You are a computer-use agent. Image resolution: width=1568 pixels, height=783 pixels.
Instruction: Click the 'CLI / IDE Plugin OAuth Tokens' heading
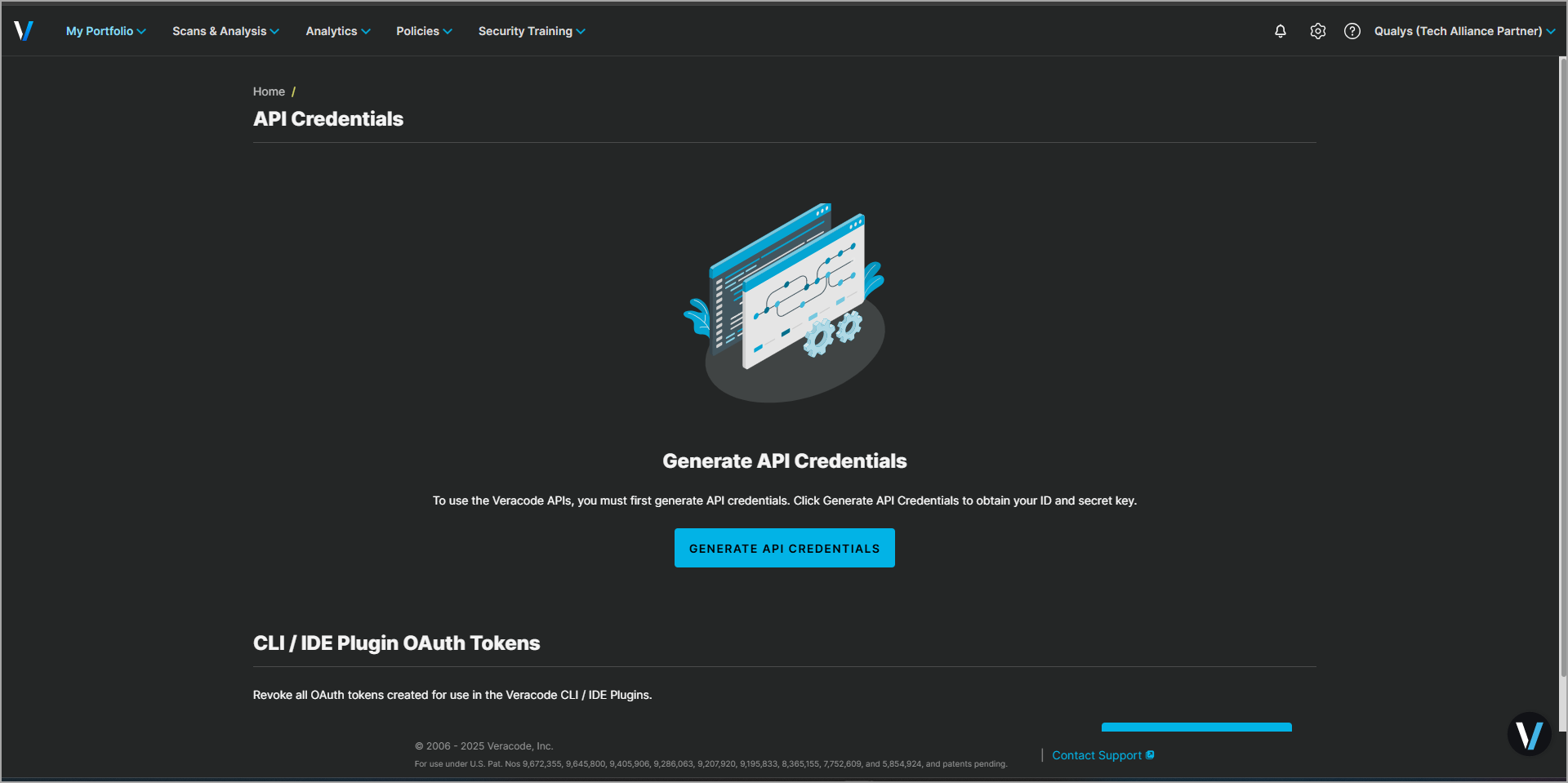397,643
